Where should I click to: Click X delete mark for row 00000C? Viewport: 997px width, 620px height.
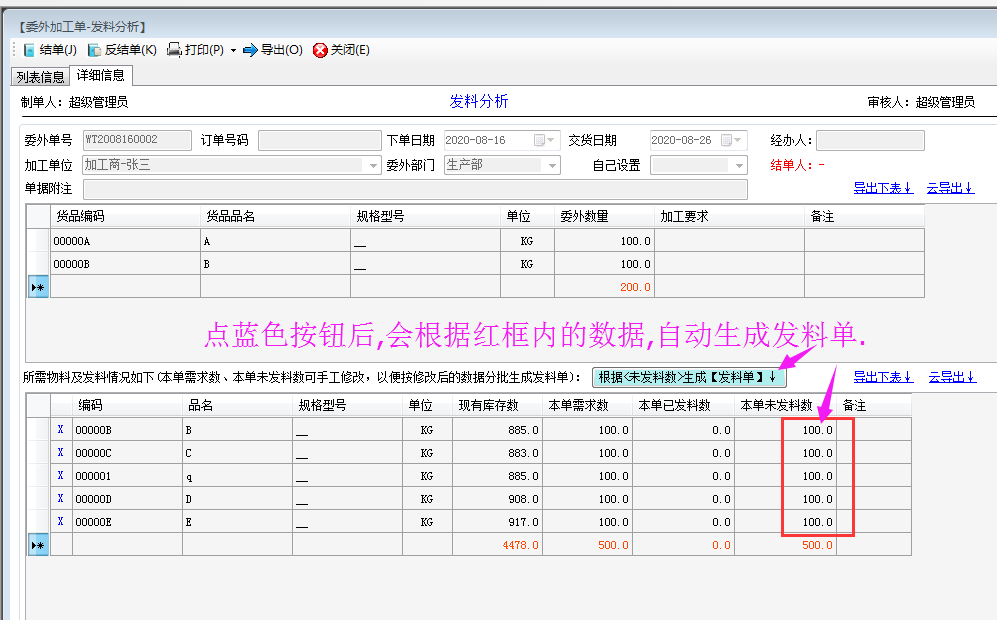(60, 453)
